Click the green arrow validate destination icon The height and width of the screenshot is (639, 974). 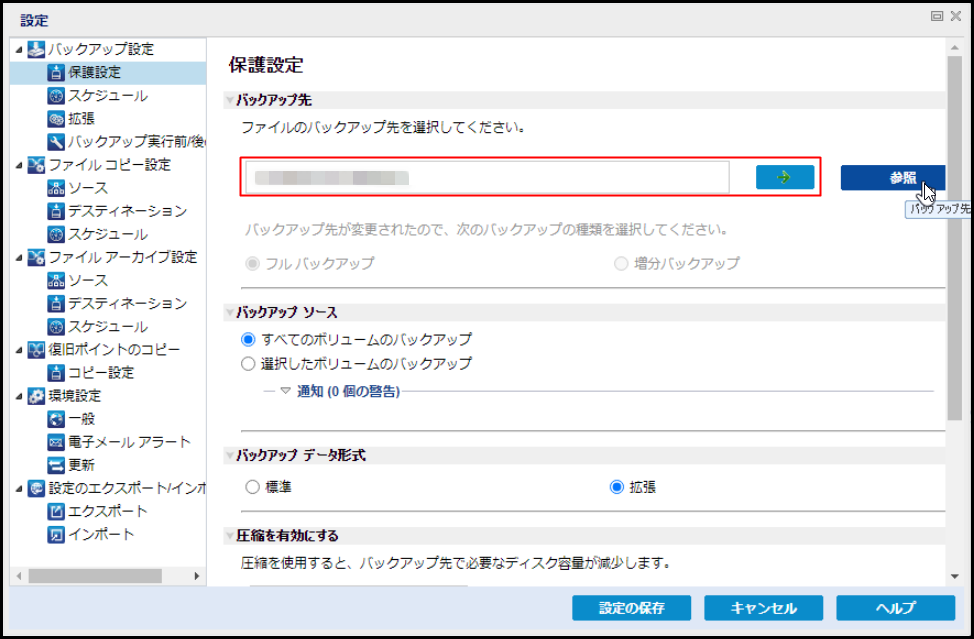point(784,177)
